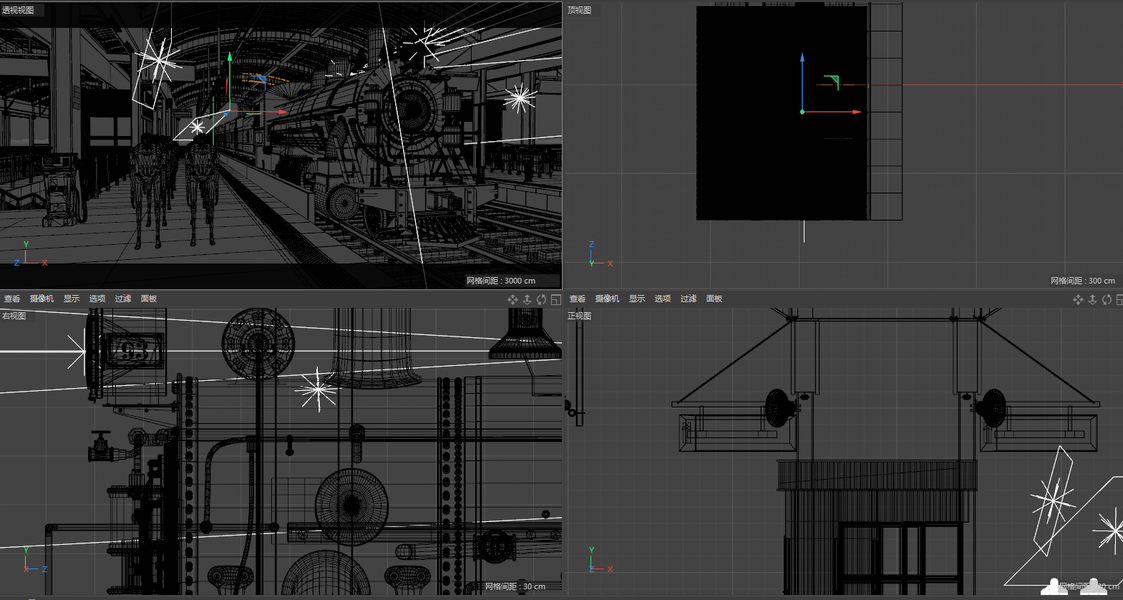Click the rotate view icon in front view
Screen dimensions: 1123x600
(1107, 299)
